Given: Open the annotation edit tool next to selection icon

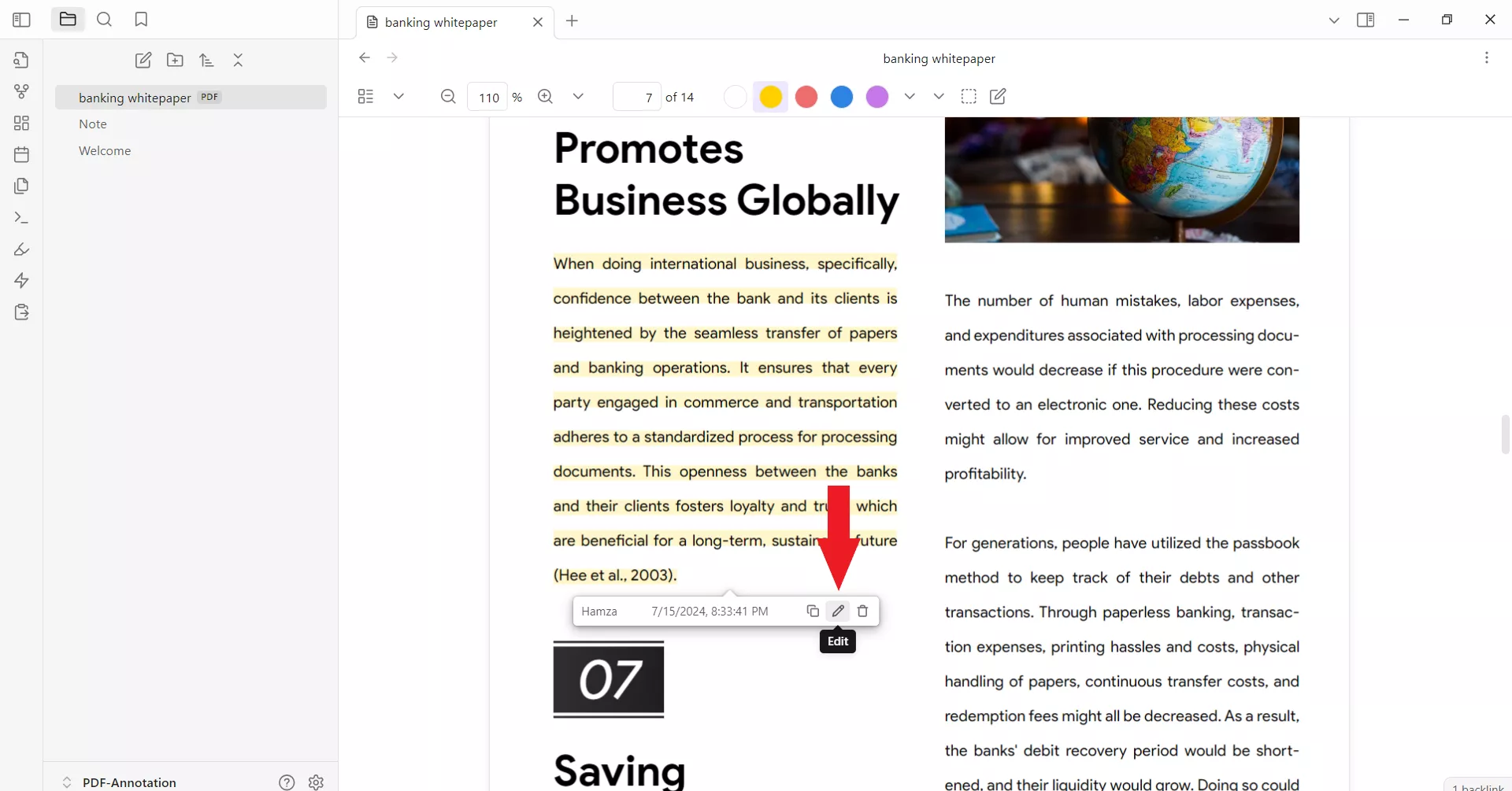Looking at the screenshot, I should [999, 96].
